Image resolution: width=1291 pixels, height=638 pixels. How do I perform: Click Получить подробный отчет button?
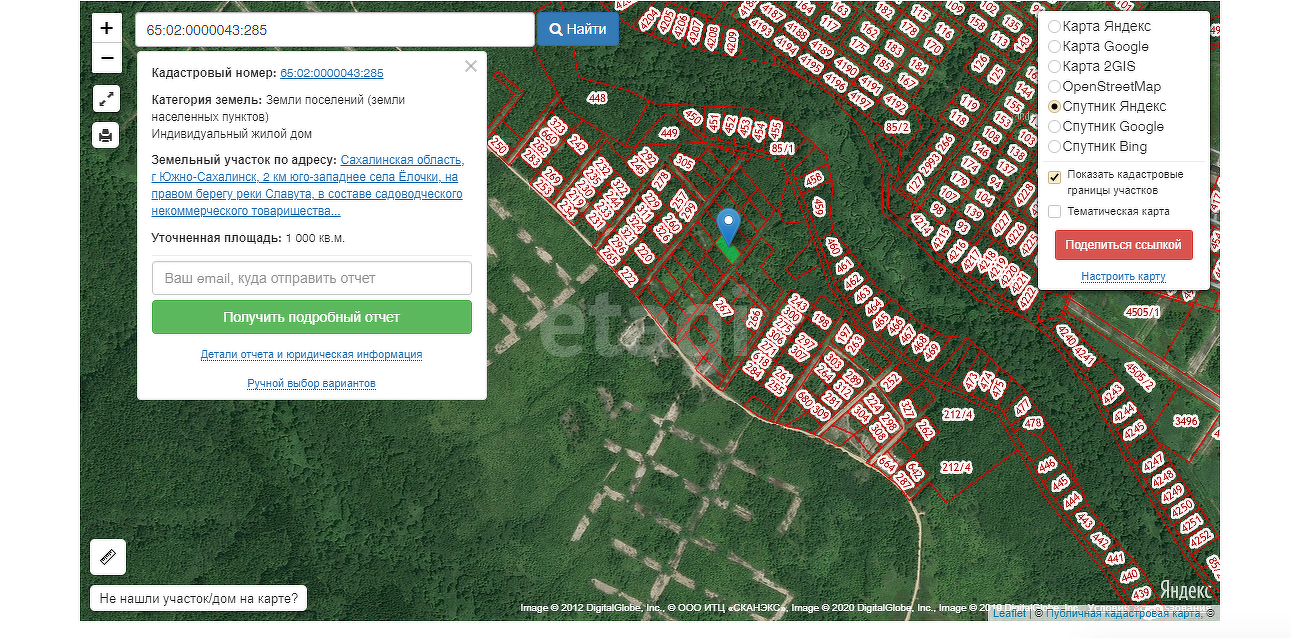pos(311,317)
